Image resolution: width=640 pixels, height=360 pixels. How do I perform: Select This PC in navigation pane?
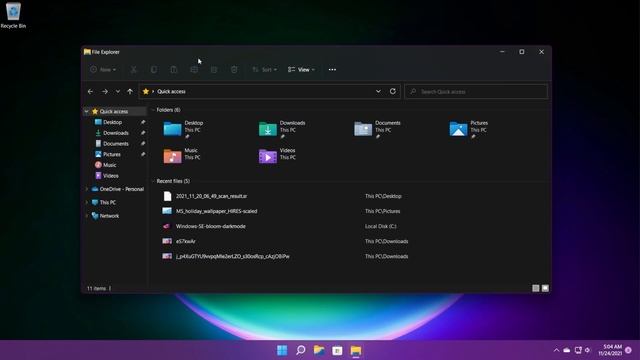coord(107,202)
